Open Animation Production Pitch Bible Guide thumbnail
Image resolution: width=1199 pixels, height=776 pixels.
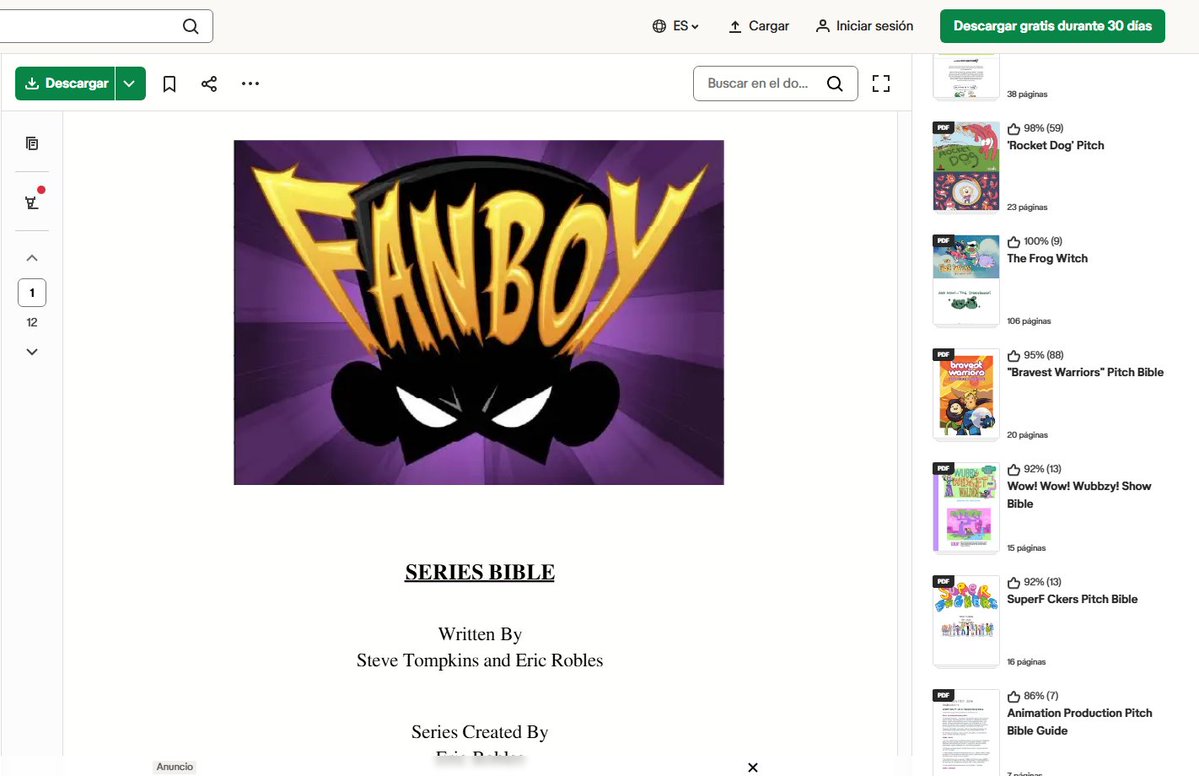[x=966, y=732]
